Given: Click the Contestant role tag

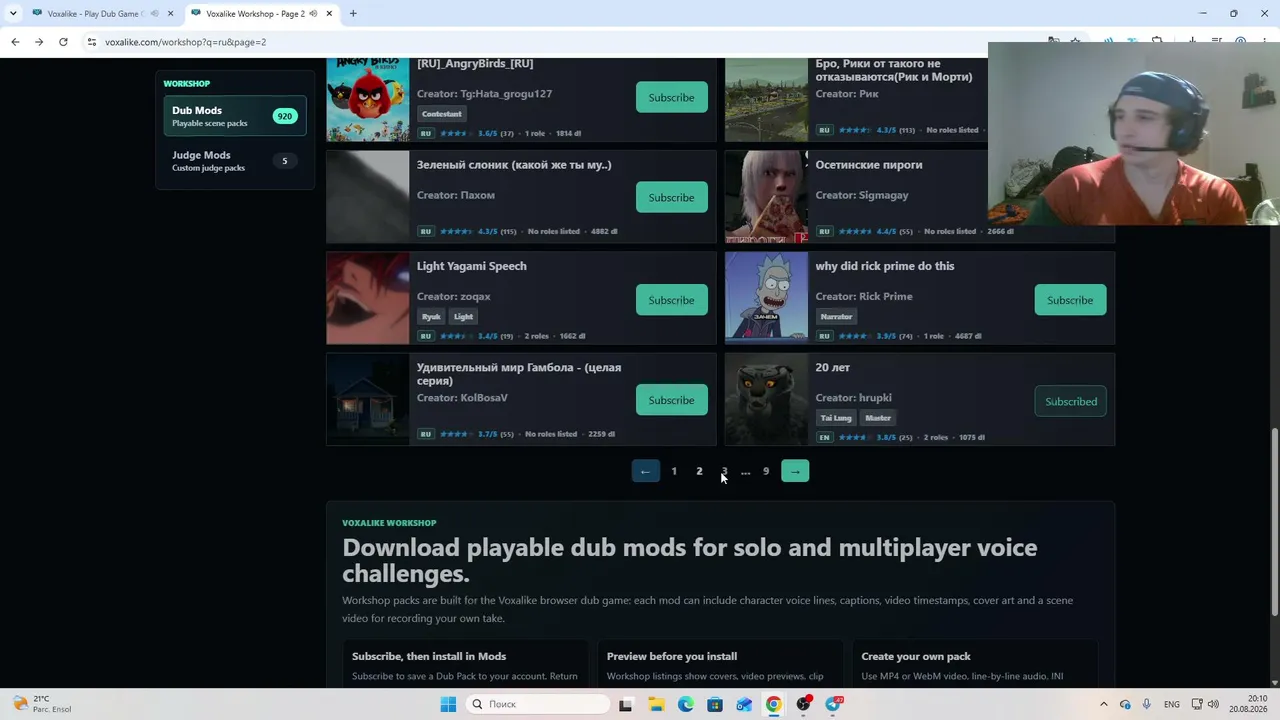Looking at the screenshot, I should tap(442, 114).
